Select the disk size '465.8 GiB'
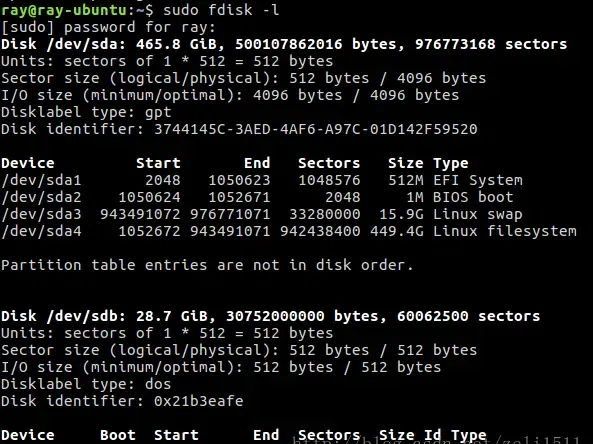This screenshot has width=593, height=444. [176, 44]
